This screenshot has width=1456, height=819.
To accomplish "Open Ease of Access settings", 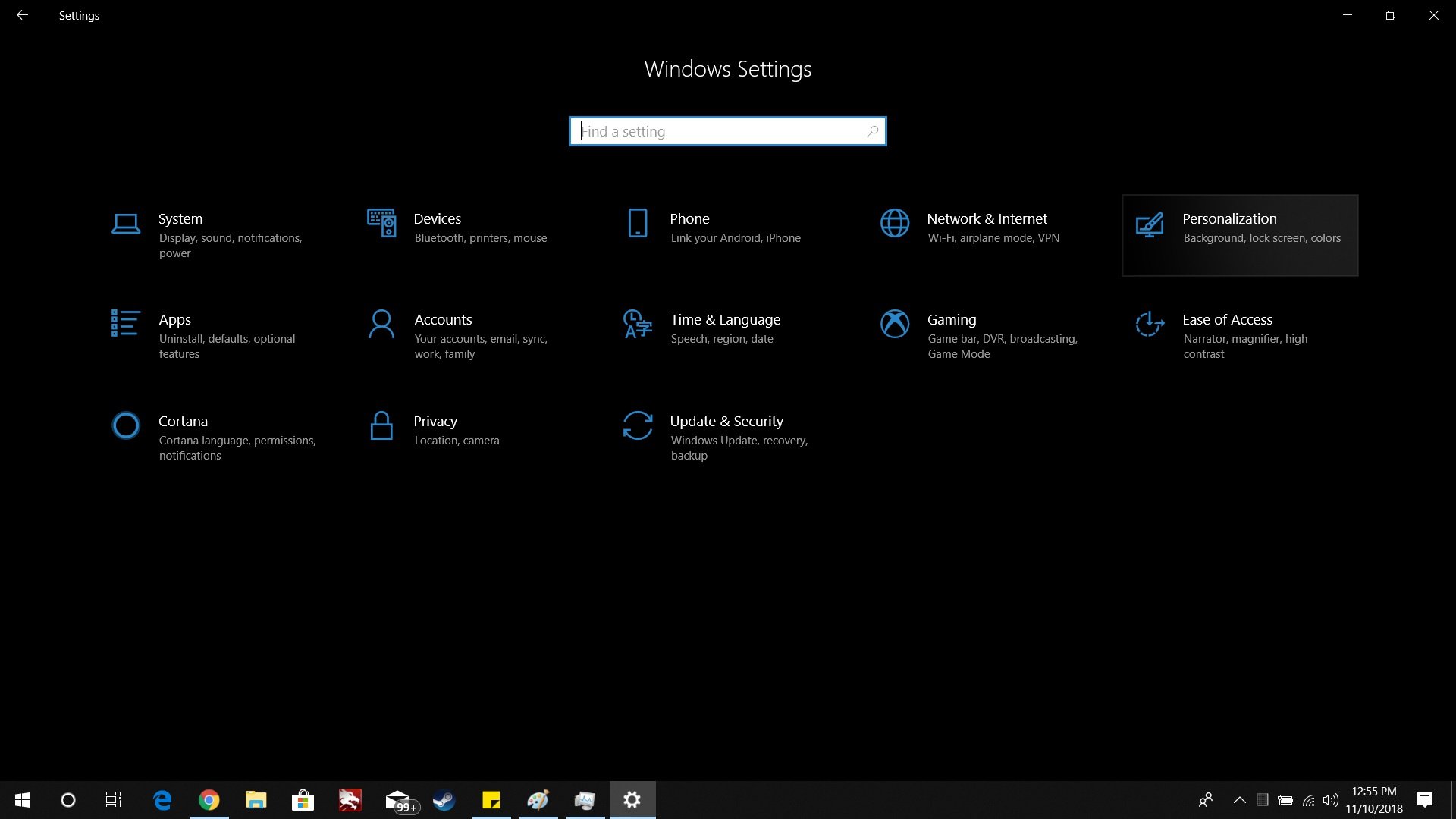I will pyautogui.click(x=1240, y=336).
